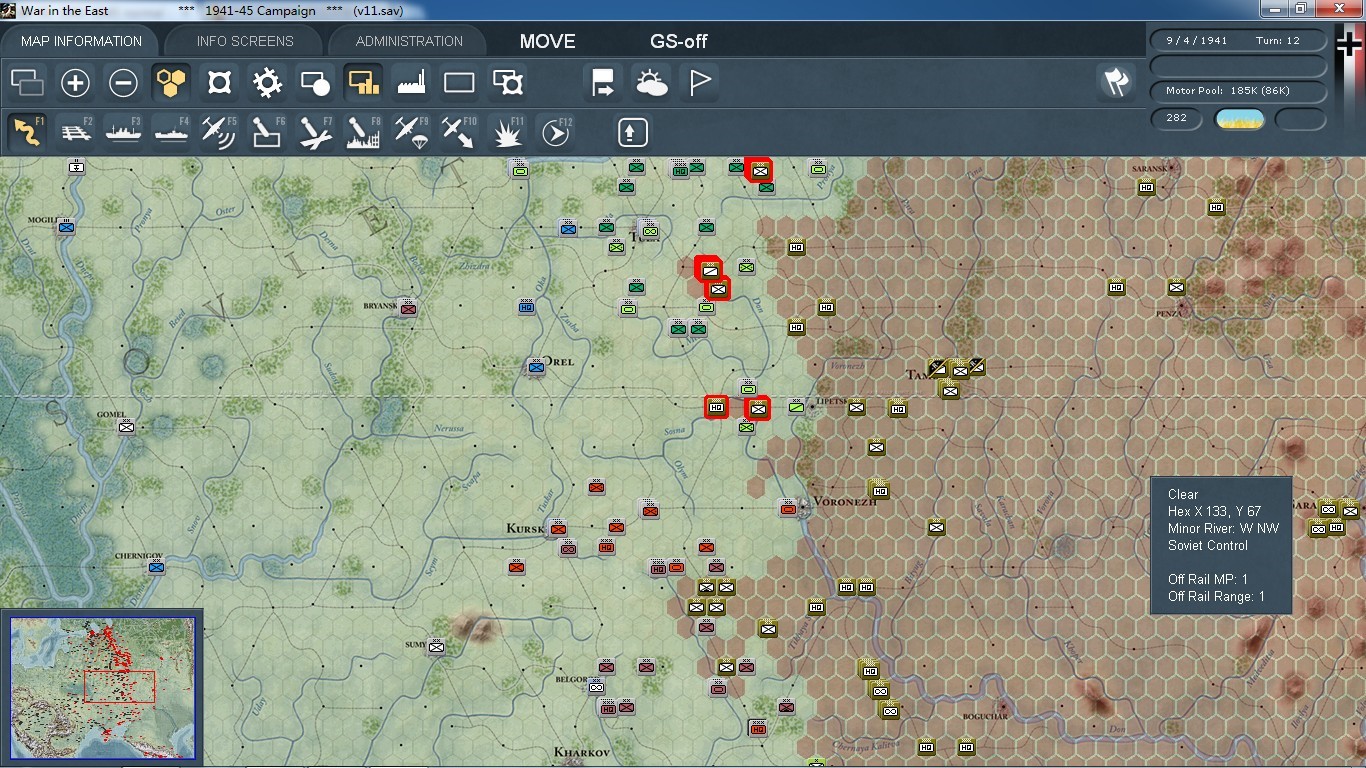The height and width of the screenshot is (768, 1366).
Task: Click the minimap overview in the corner
Action: [103, 689]
